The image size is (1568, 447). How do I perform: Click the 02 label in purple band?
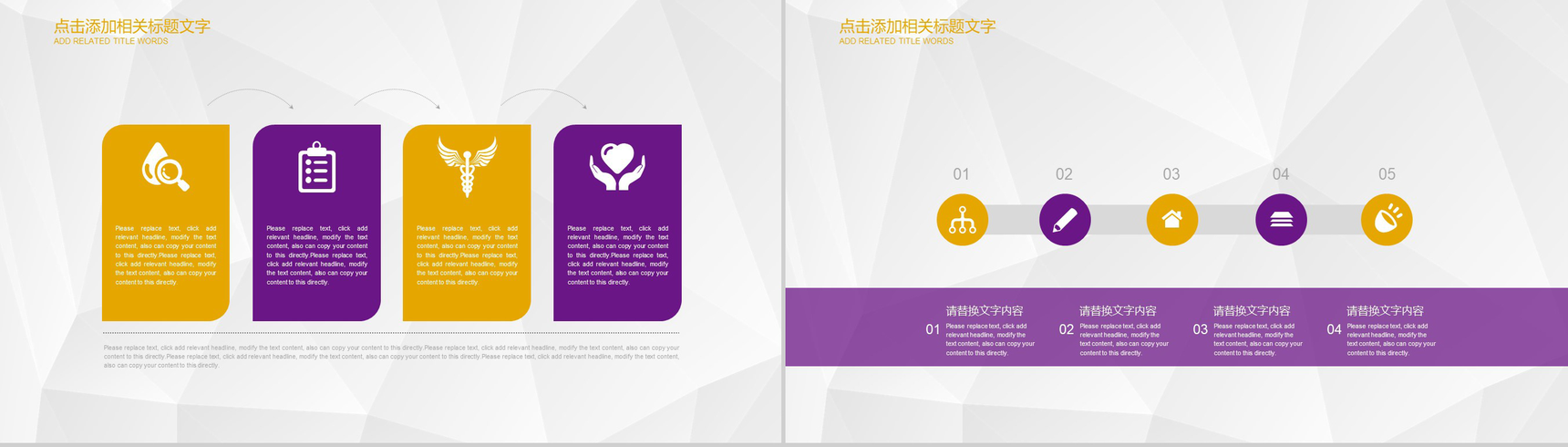pyautogui.click(x=1067, y=329)
